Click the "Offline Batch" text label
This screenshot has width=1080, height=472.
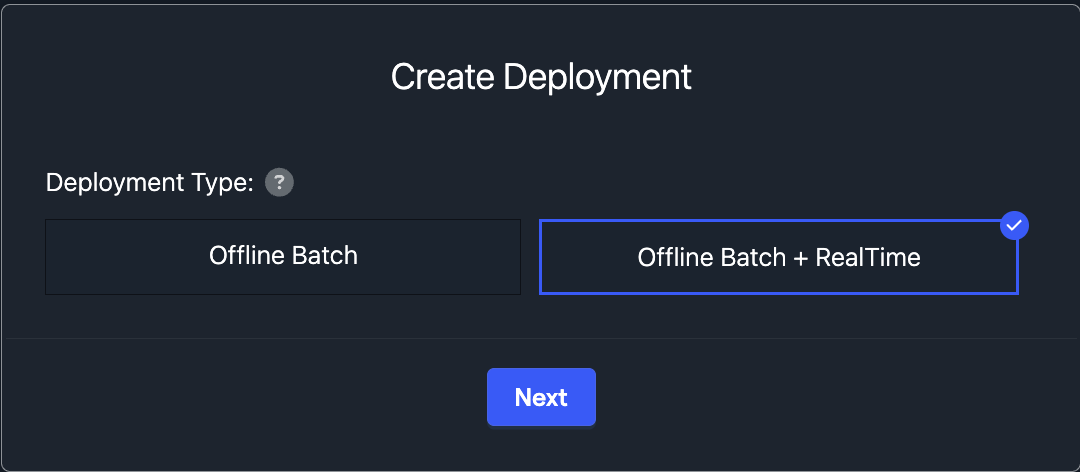click(x=283, y=255)
